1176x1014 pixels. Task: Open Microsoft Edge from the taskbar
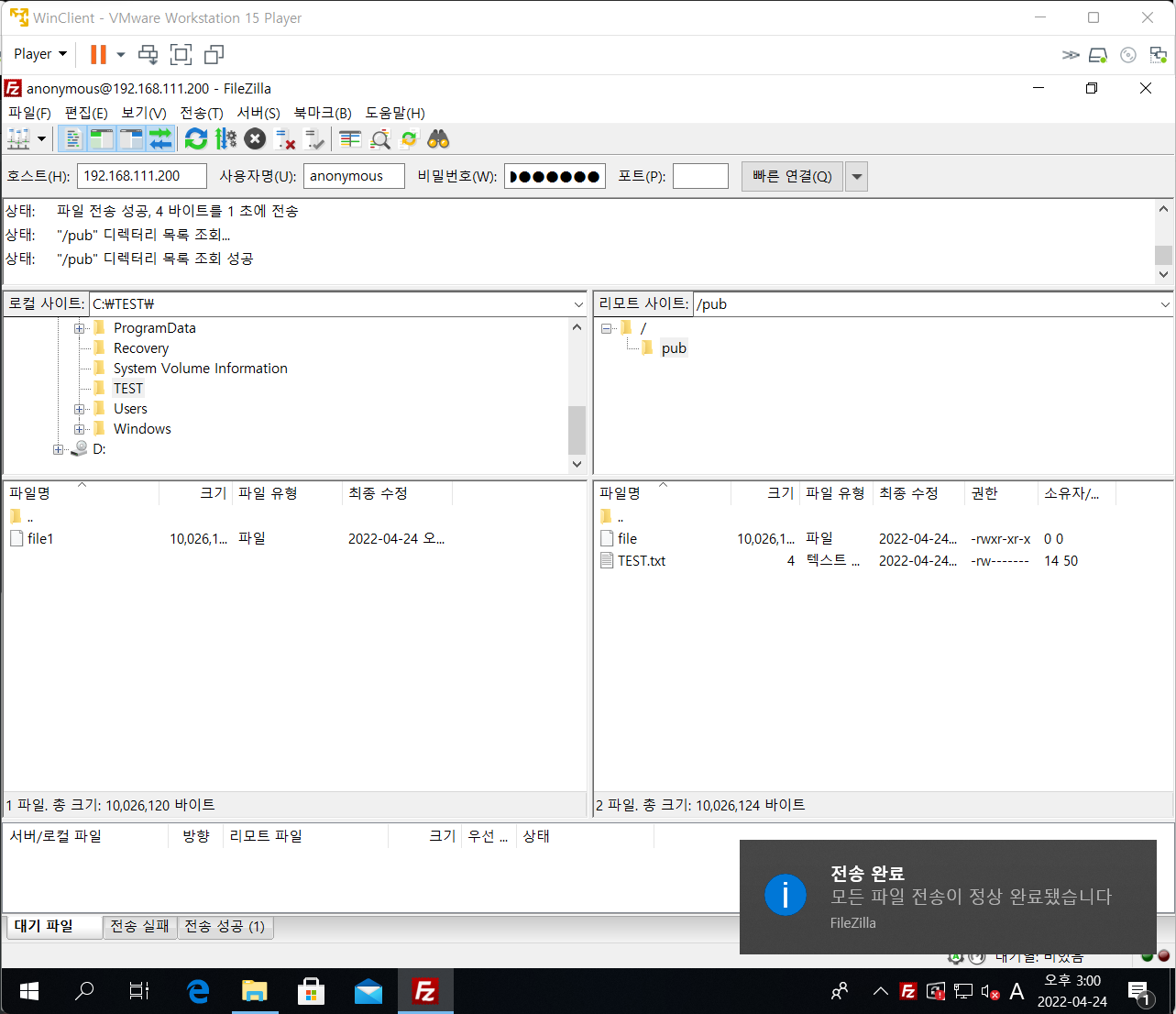[198, 991]
